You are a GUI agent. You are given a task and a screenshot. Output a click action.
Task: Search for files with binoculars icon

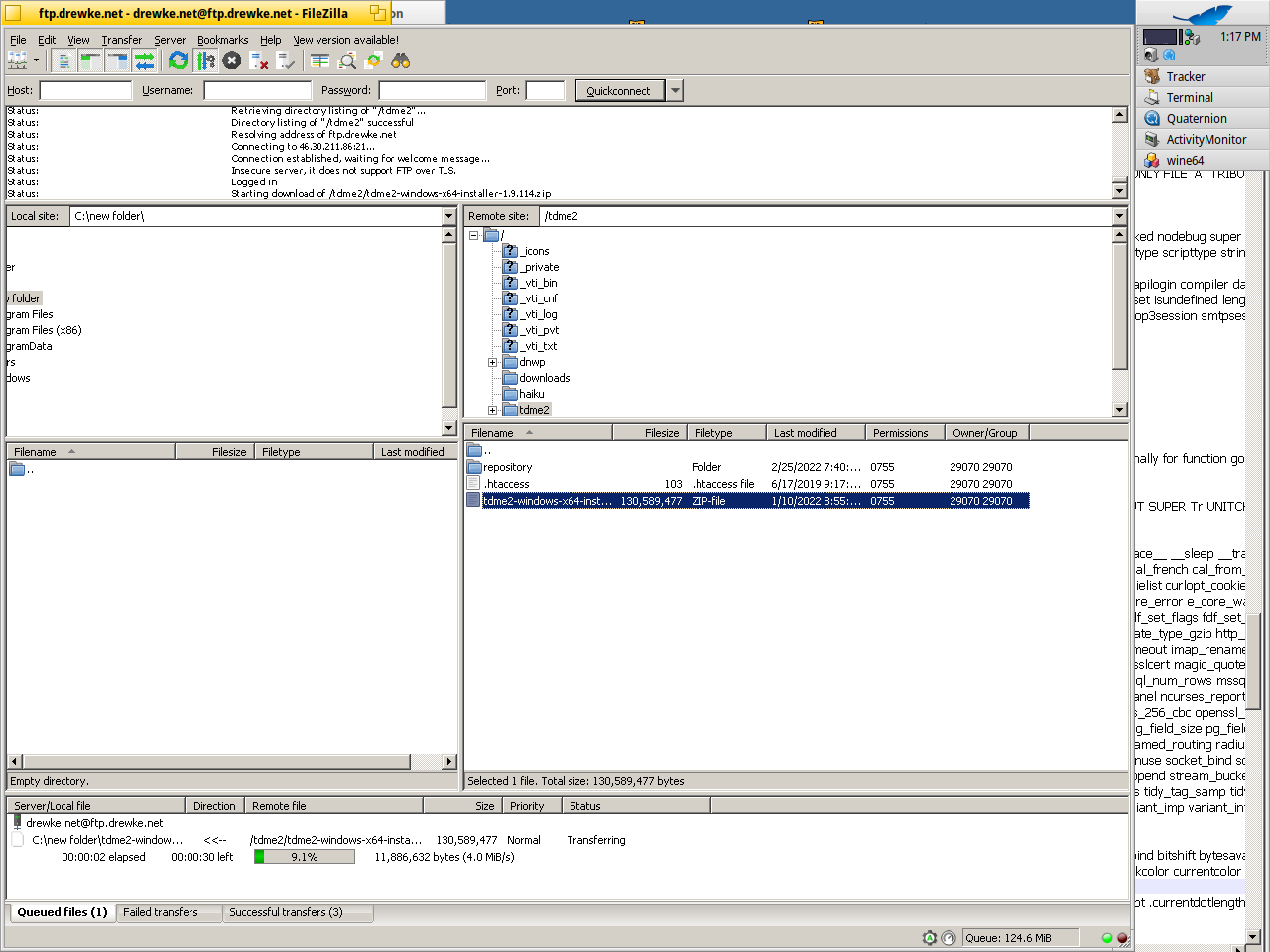click(401, 60)
